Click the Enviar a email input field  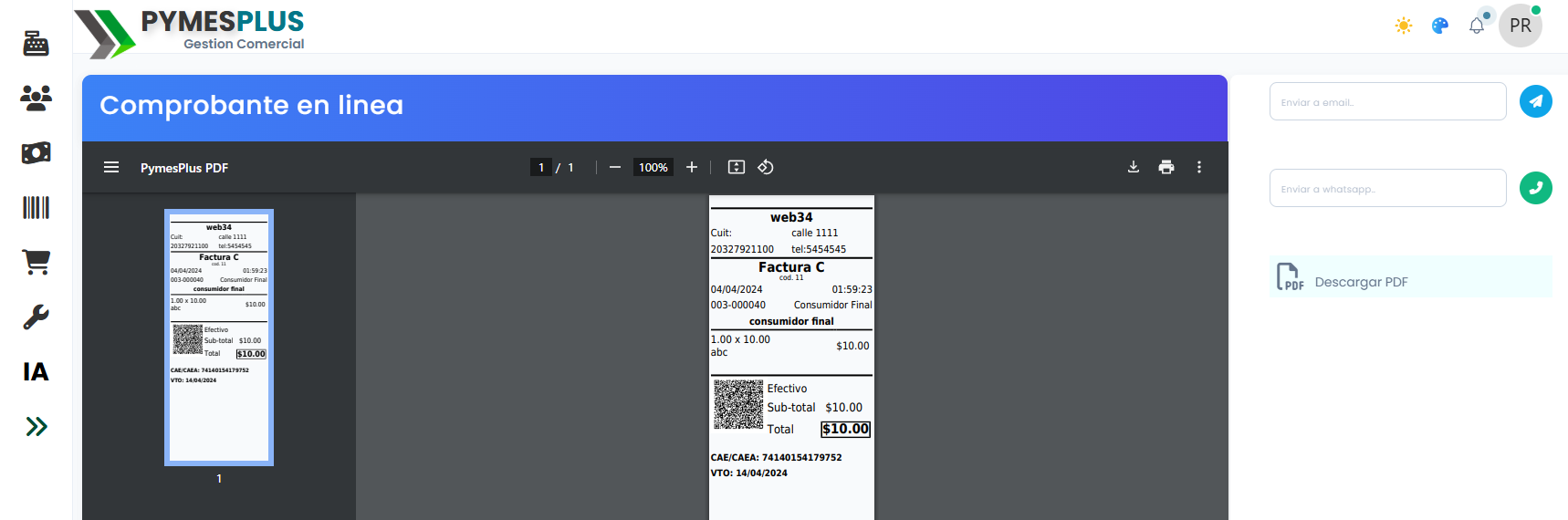point(1387,101)
